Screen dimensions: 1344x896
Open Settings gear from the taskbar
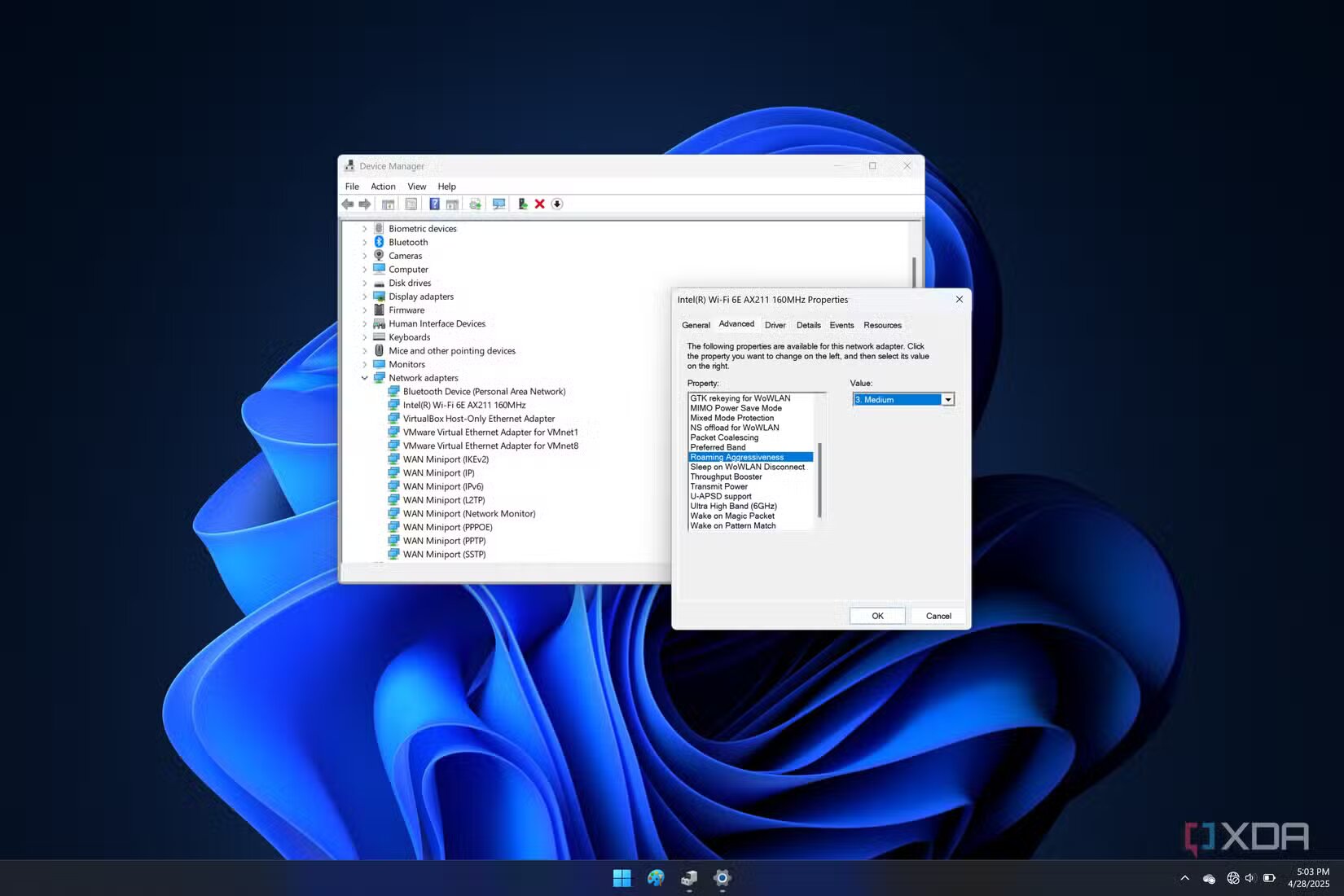point(722,877)
